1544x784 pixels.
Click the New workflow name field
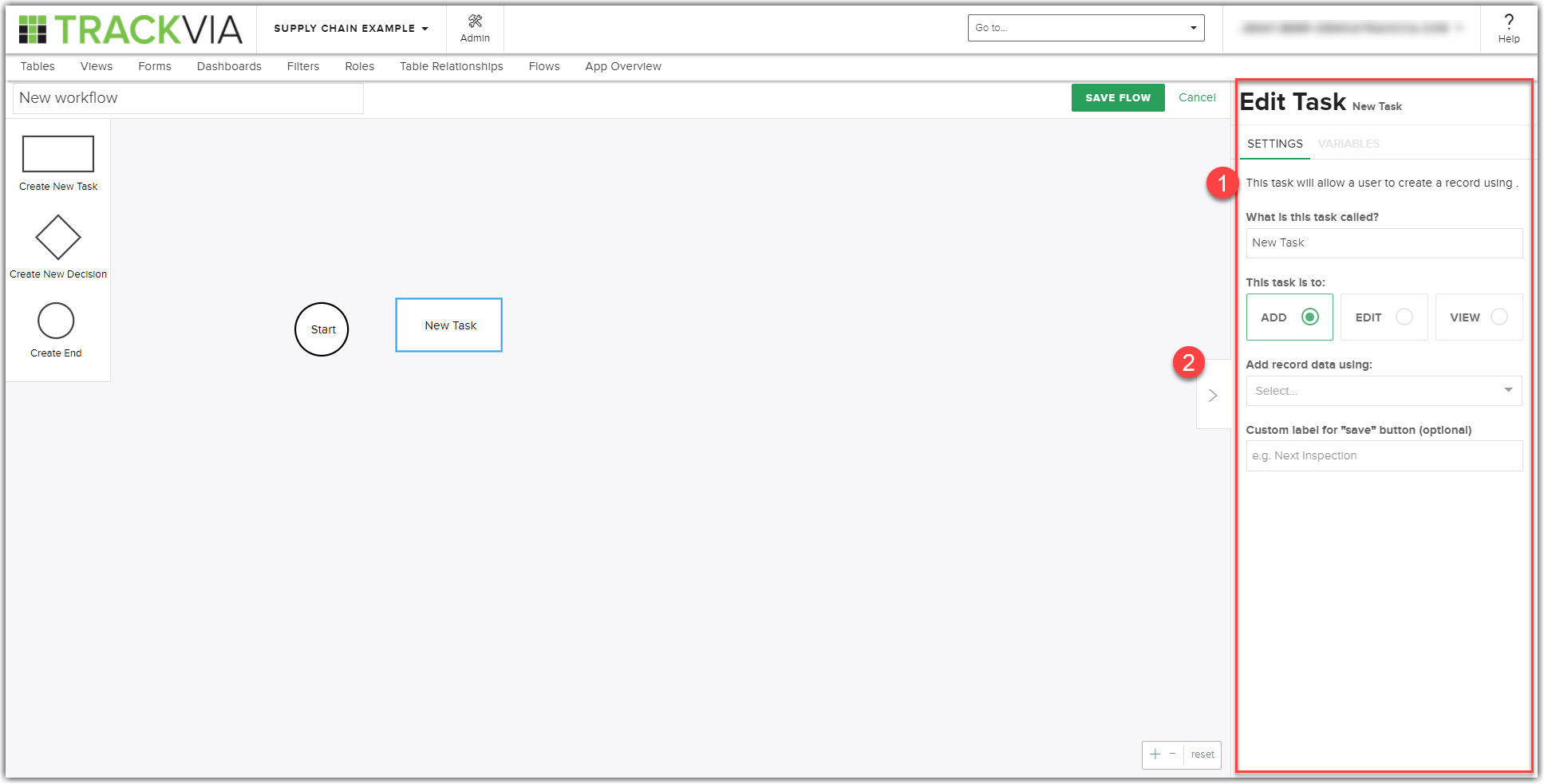tap(188, 98)
